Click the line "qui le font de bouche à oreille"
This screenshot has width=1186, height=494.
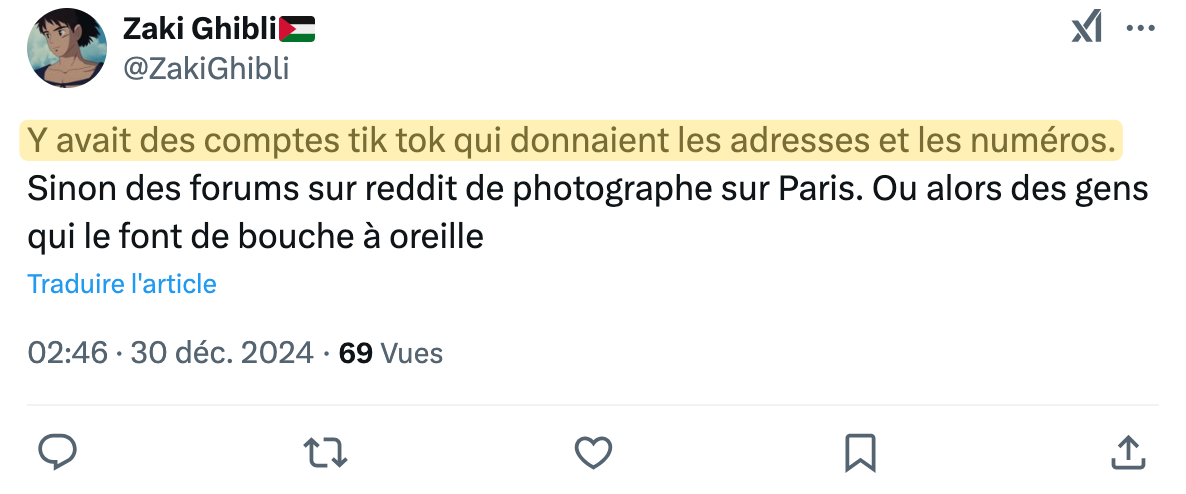click(x=256, y=237)
